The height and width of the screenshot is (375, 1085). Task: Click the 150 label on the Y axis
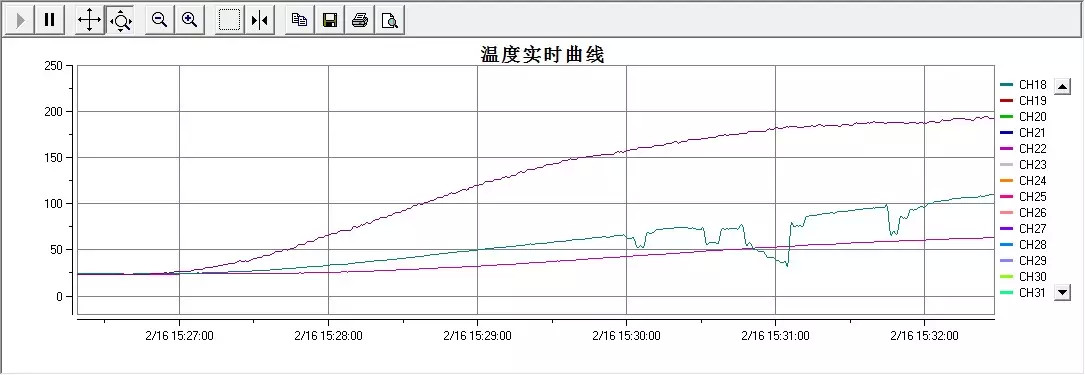point(53,158)
